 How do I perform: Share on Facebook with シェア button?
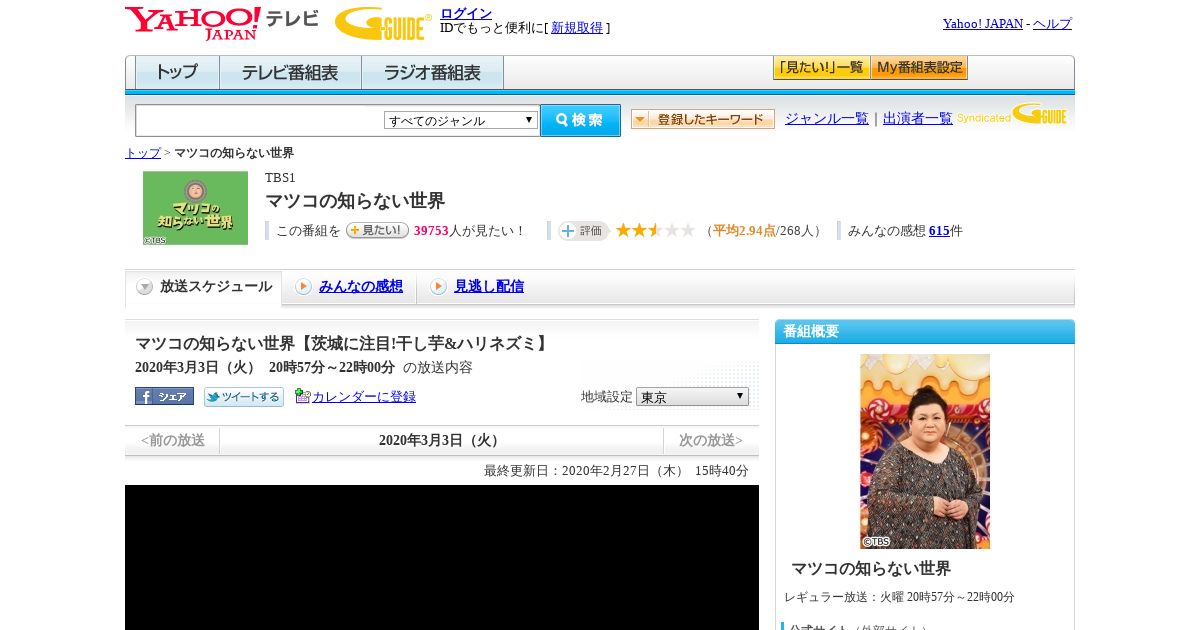(164, 396)
